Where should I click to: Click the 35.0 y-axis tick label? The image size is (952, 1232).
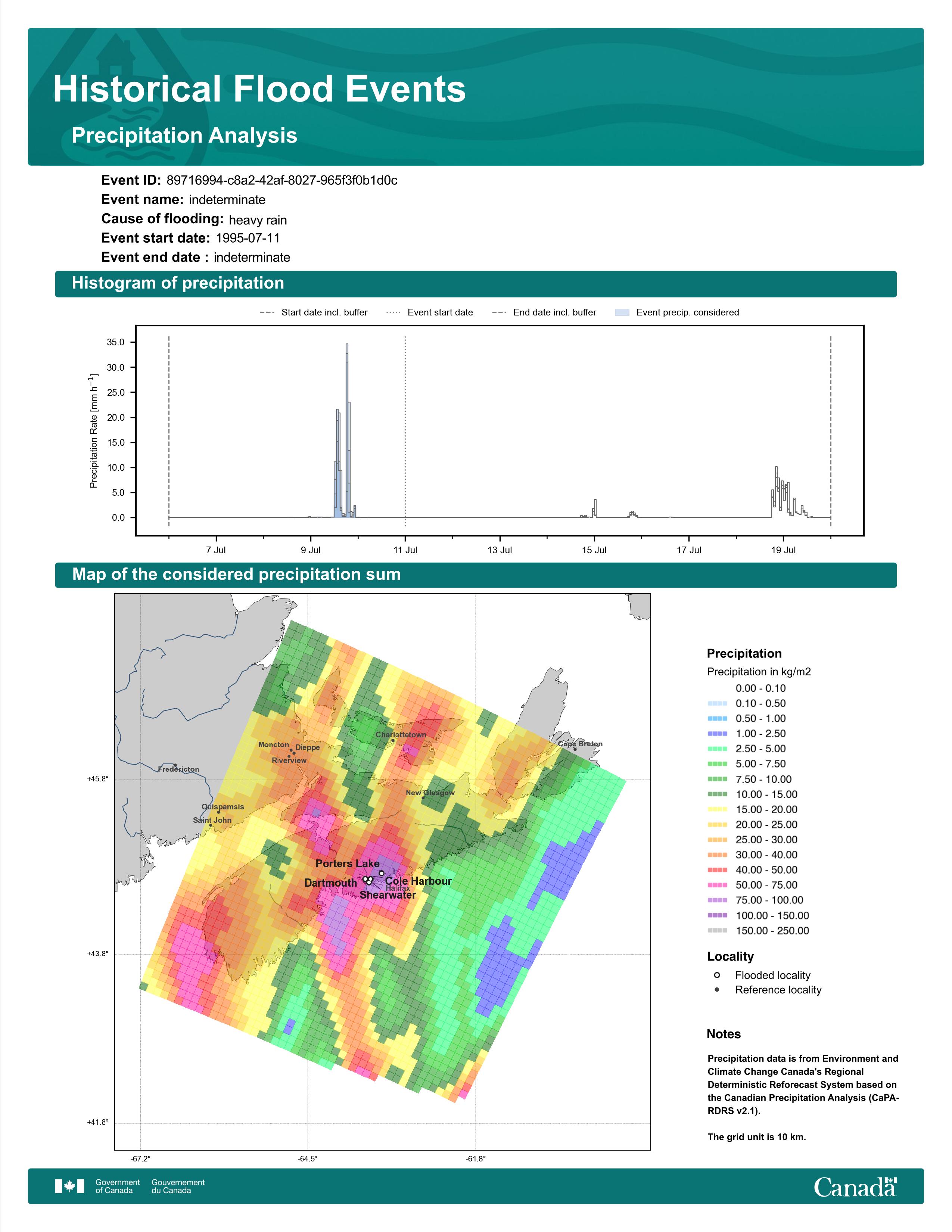pos(116,342)
